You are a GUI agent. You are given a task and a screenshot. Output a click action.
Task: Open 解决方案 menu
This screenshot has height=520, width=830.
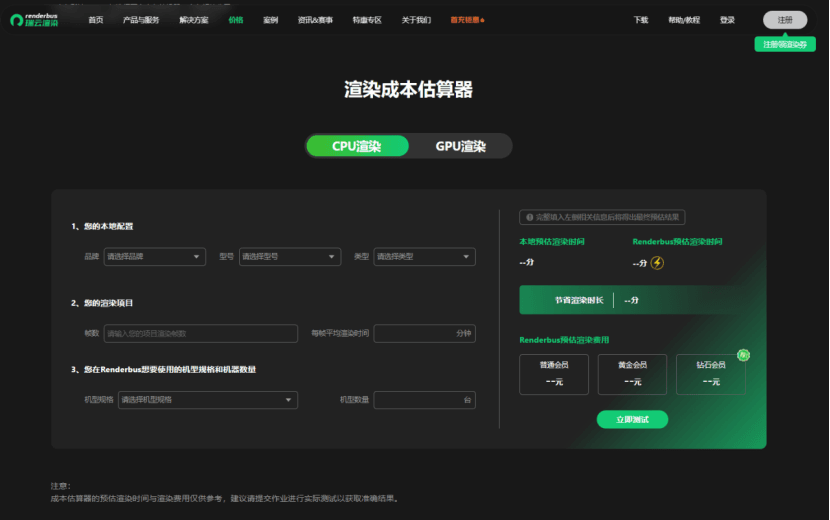click(194, 20)
